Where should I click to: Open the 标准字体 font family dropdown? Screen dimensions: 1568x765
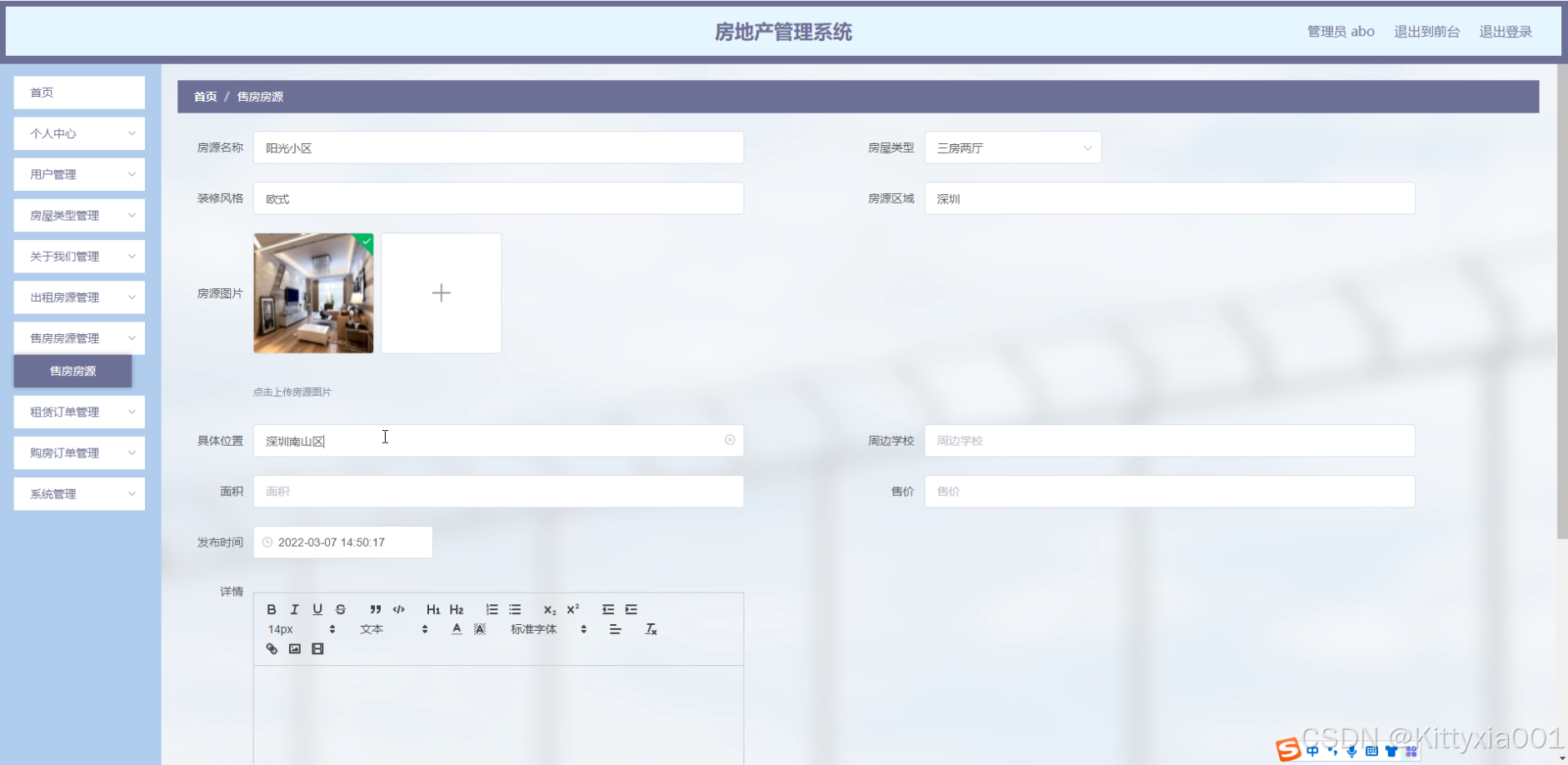point(549,629)
